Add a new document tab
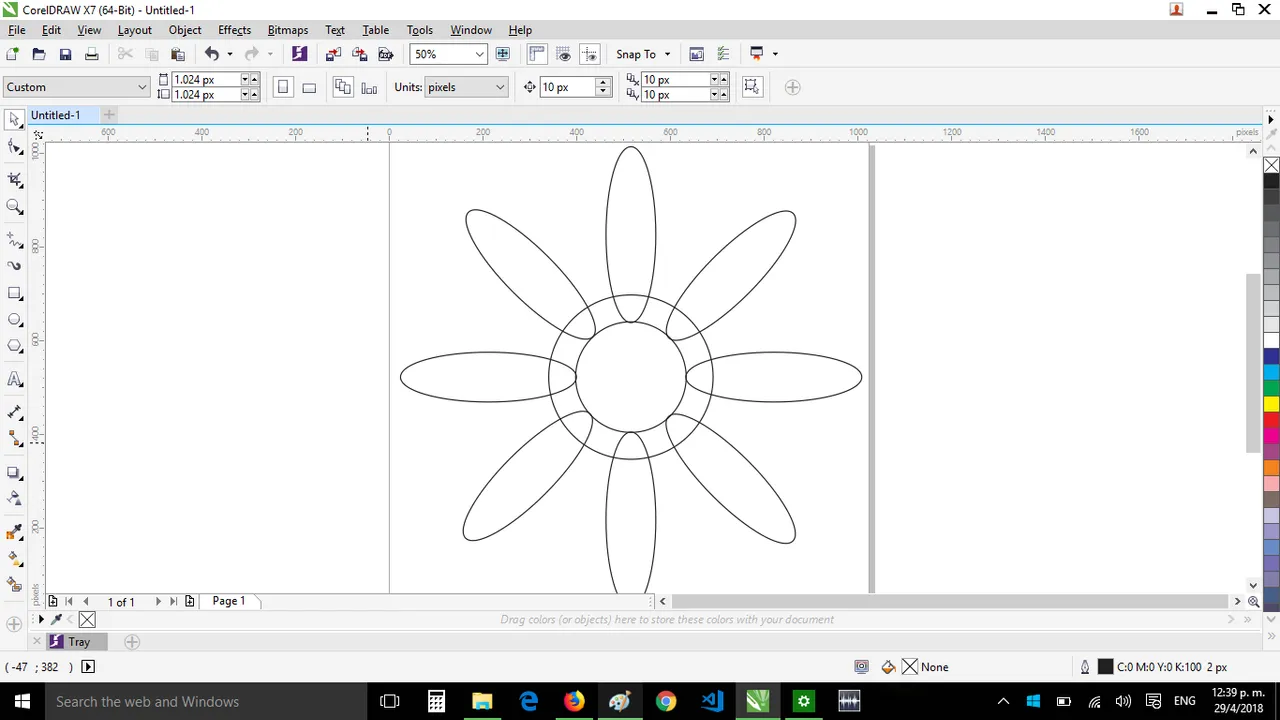Screen dimensions: 1280x720 (109, 115)
